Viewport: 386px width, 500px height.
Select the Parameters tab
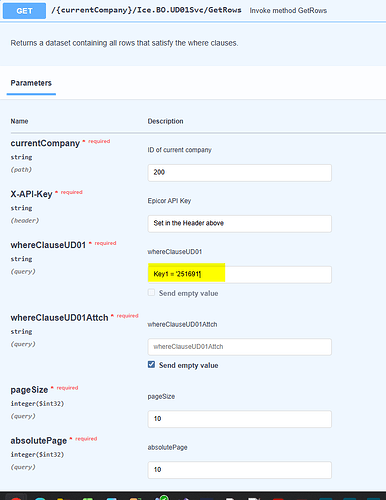click(x=31, y=83)
